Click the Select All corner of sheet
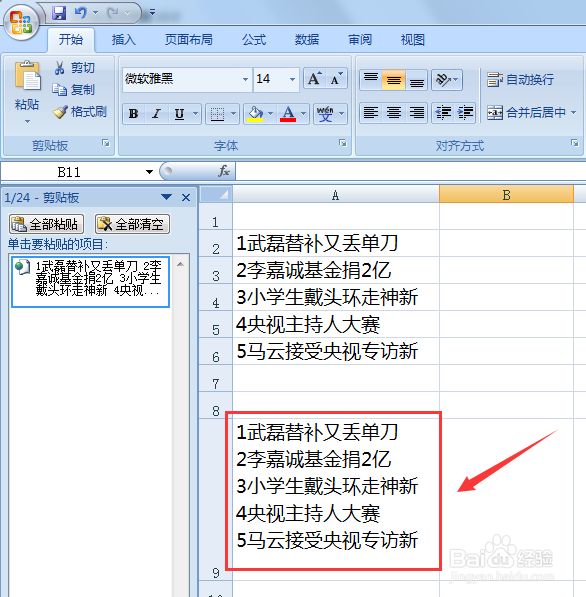This screenshot has height=597, width=586. (x=216, y=195)
